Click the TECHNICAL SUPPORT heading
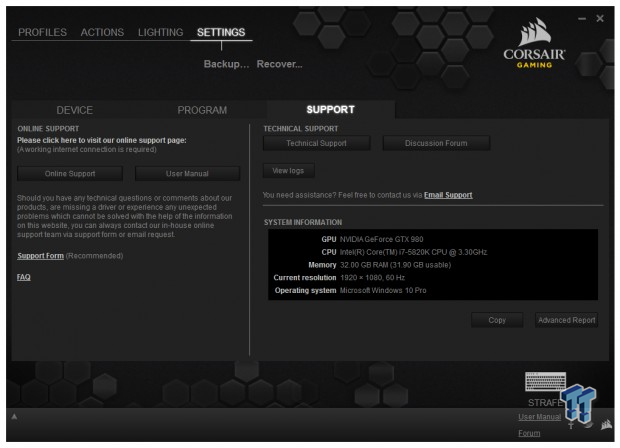This screenshot has width=620, height=448. click(301, 129)
